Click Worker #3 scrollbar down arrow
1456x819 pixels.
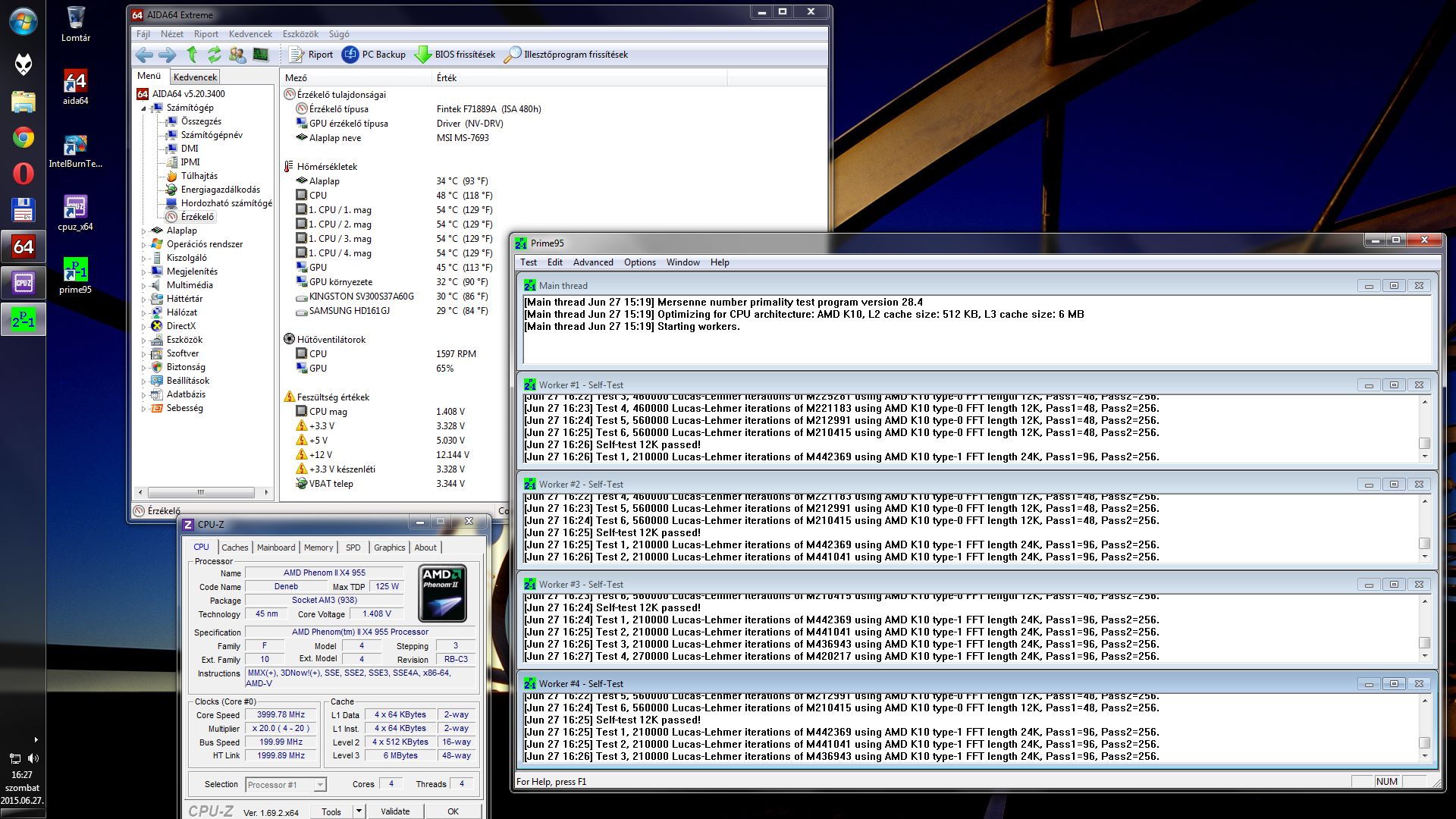pos(1425,655)
